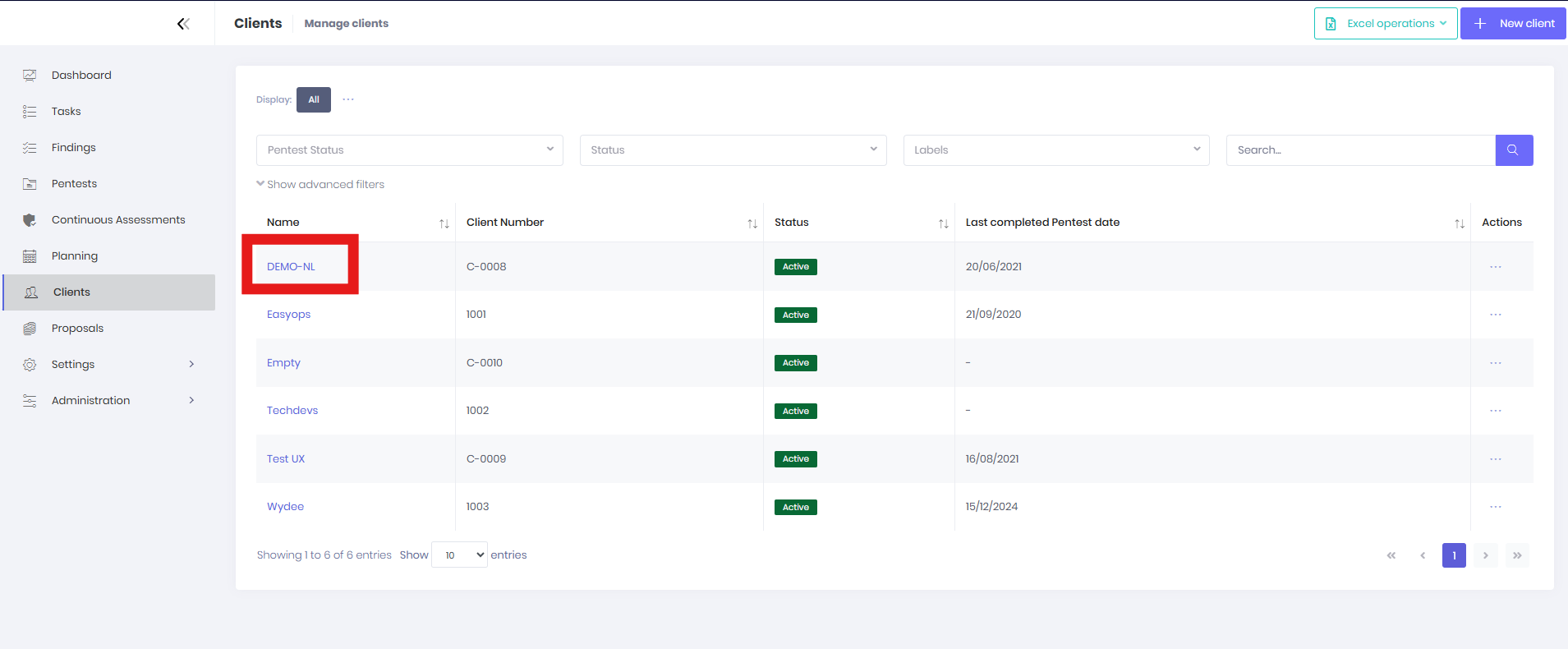Expand Excel operations dropdown
The width and height of the screenshot is (1568, 649).
pos(1385,24)
